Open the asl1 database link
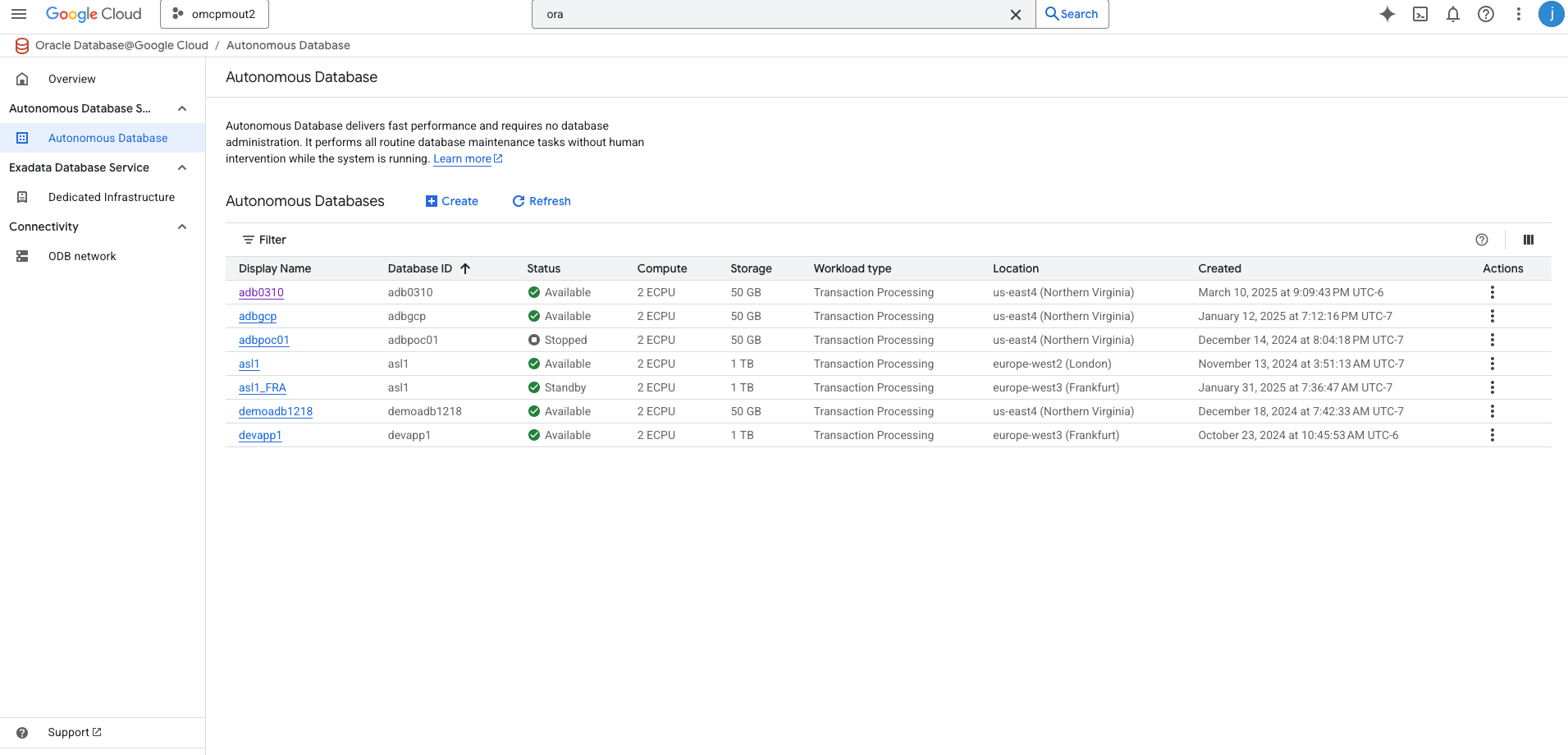 [x=249, y=364]
